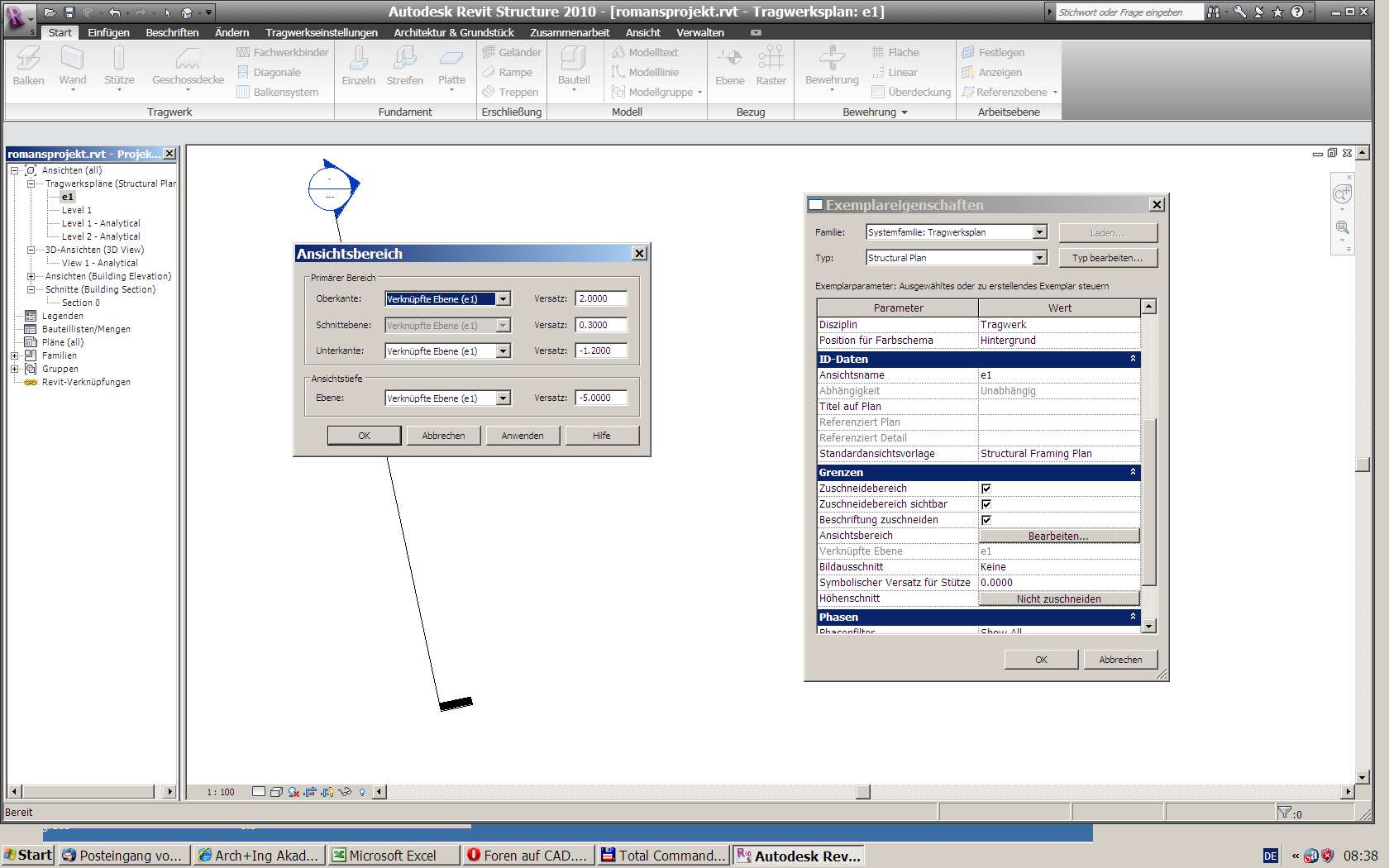Click the properties list scrollbar down arrow
Viewport: 1389px width, 868px height.
[1148, 627]
